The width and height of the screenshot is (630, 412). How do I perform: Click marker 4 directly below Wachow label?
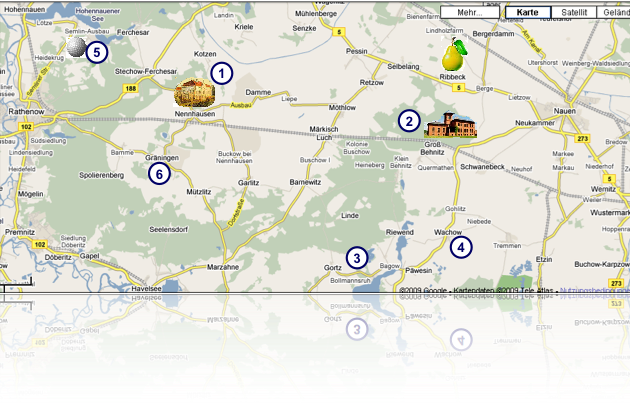click(x=459, y=246)
